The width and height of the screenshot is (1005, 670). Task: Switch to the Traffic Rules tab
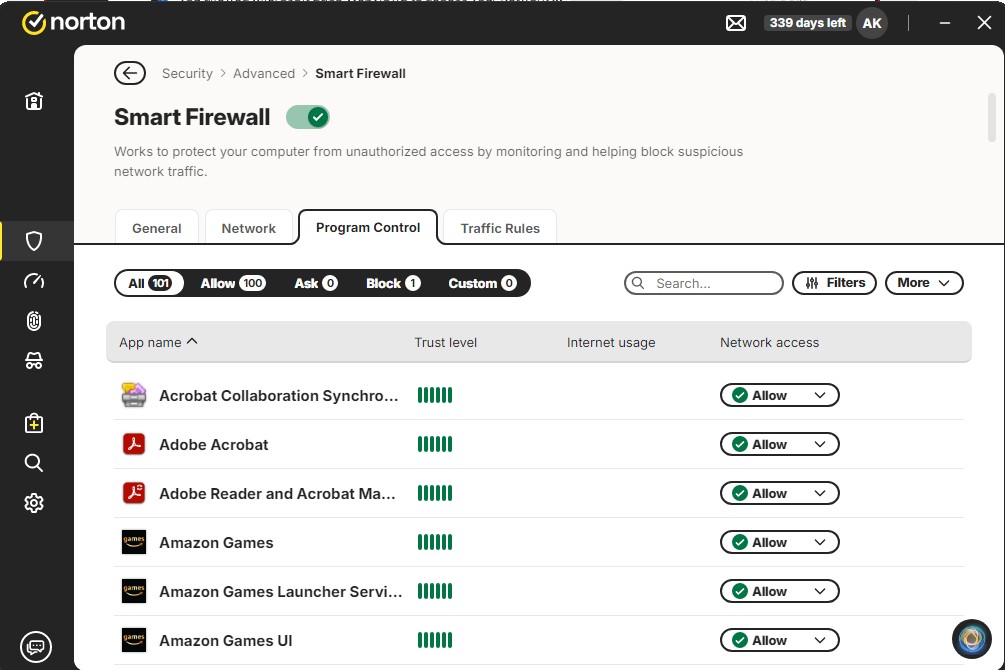pos(500,228)
